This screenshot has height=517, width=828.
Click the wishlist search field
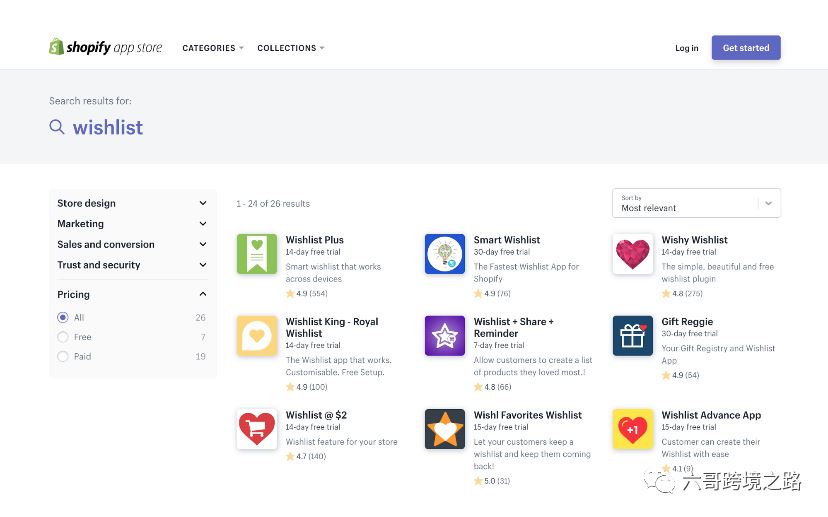pyautogui.click(x=108, y=127)
